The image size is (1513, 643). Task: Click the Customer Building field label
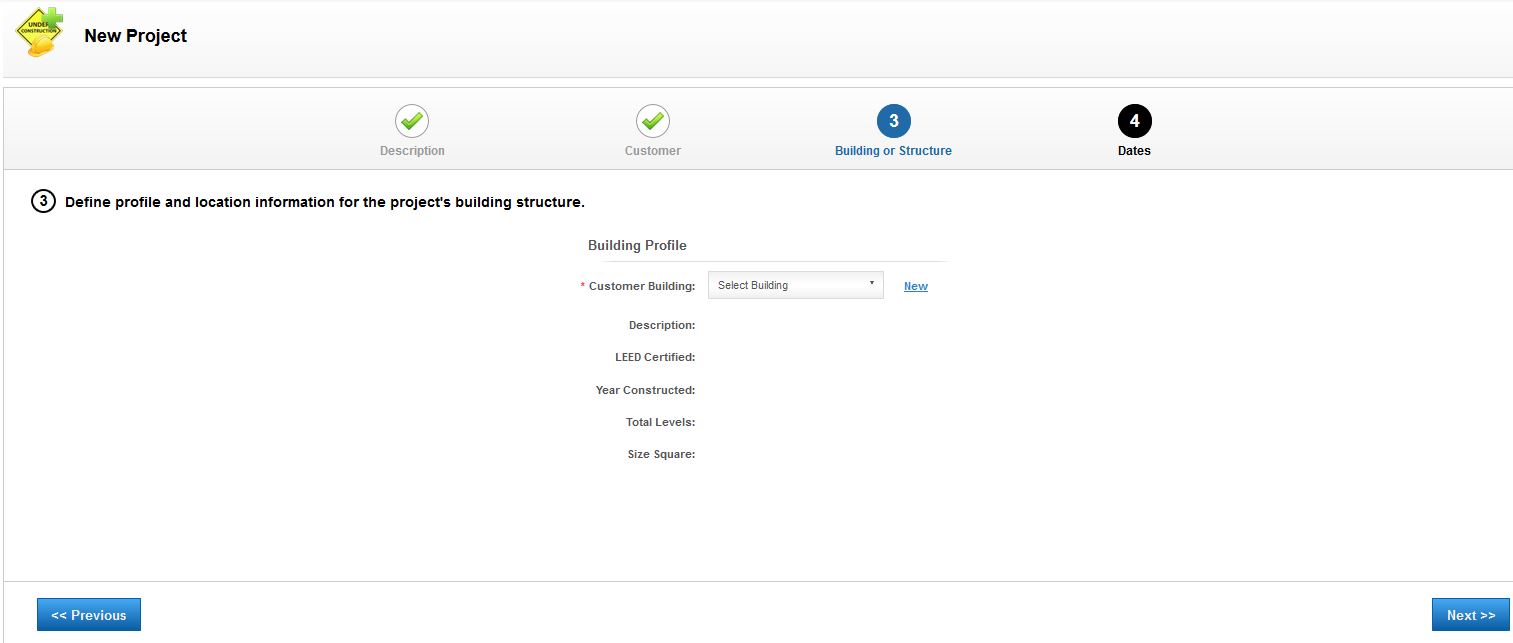[x=642, y=286]
